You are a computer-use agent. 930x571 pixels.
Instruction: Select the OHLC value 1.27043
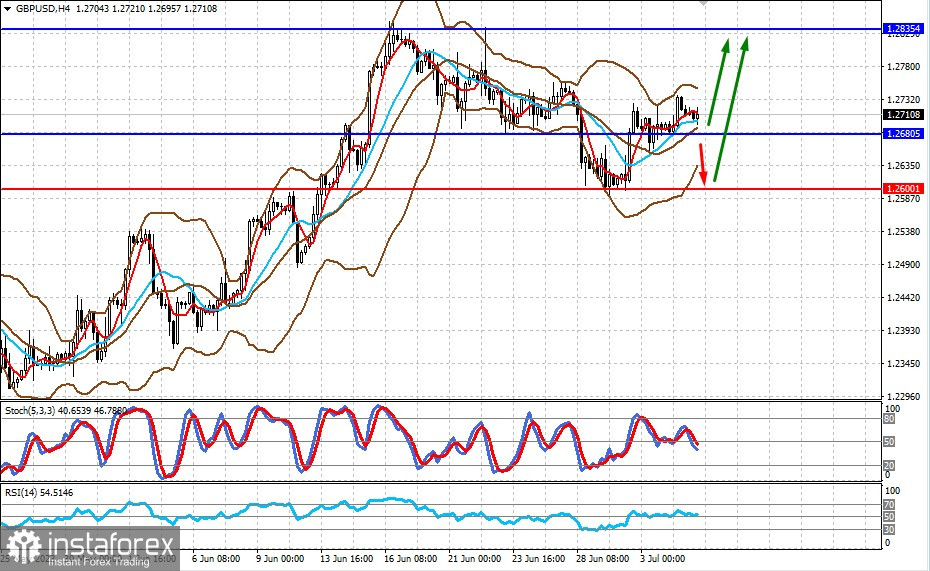tap(93, 9)
